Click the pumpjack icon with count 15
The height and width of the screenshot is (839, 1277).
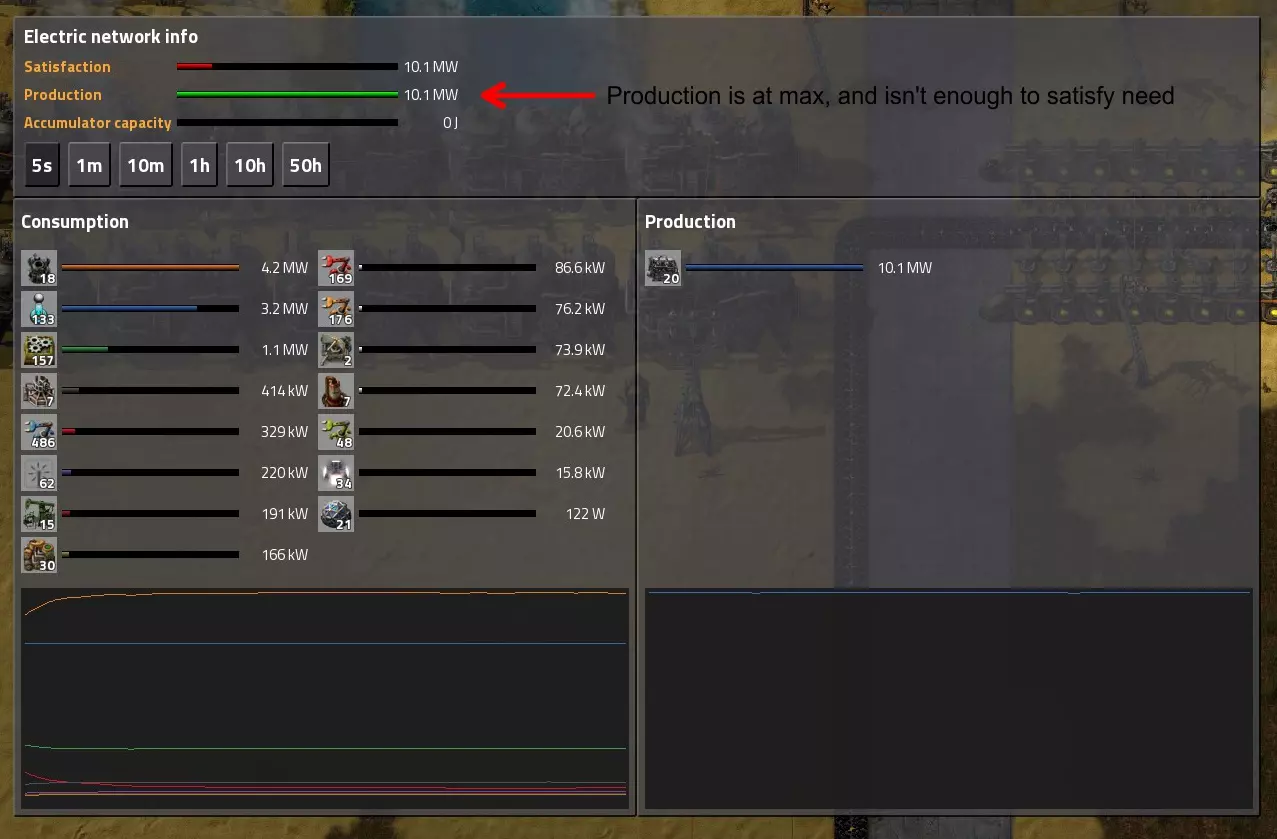coord(39,514)
